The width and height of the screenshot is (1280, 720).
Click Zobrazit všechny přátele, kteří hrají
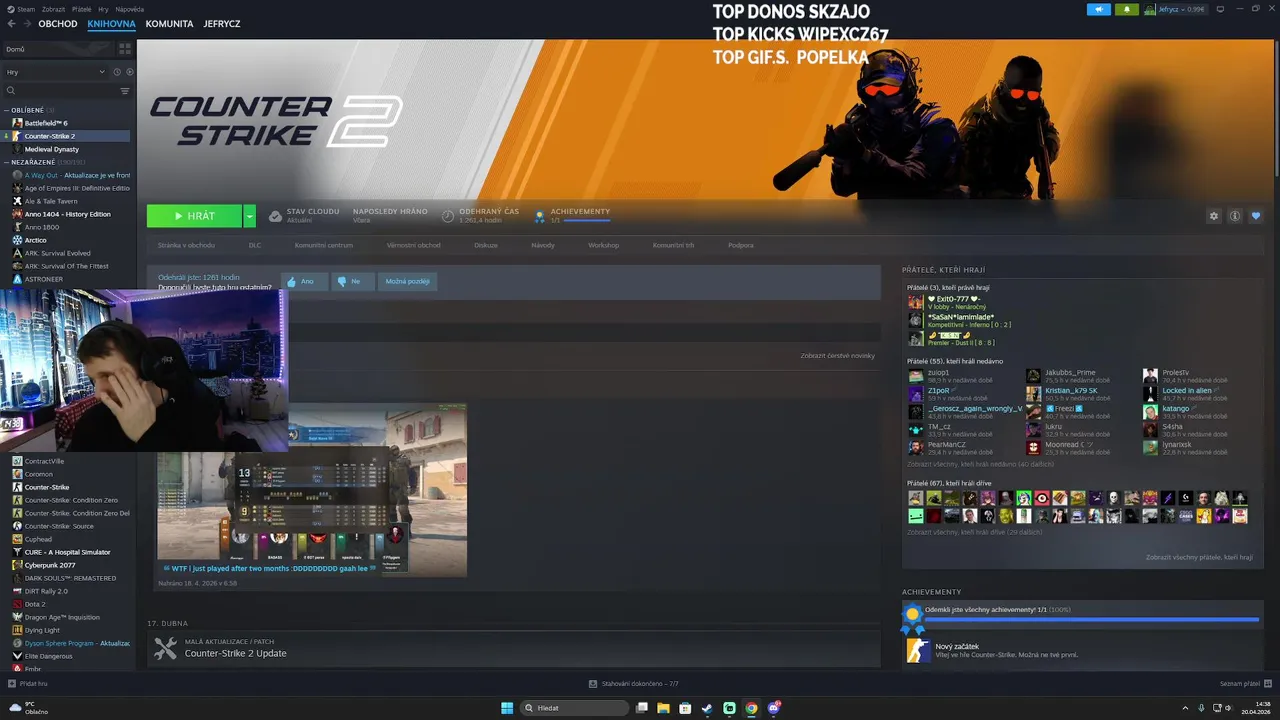[x=1199, y=557]
